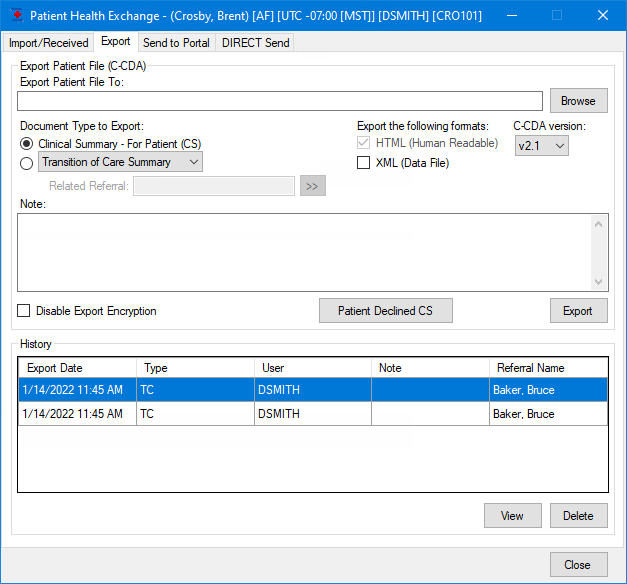Select Clinical Summary - For Patient radio button
Image resolution: width=627 pixels, height=584 pixels.
click(27, 144)
